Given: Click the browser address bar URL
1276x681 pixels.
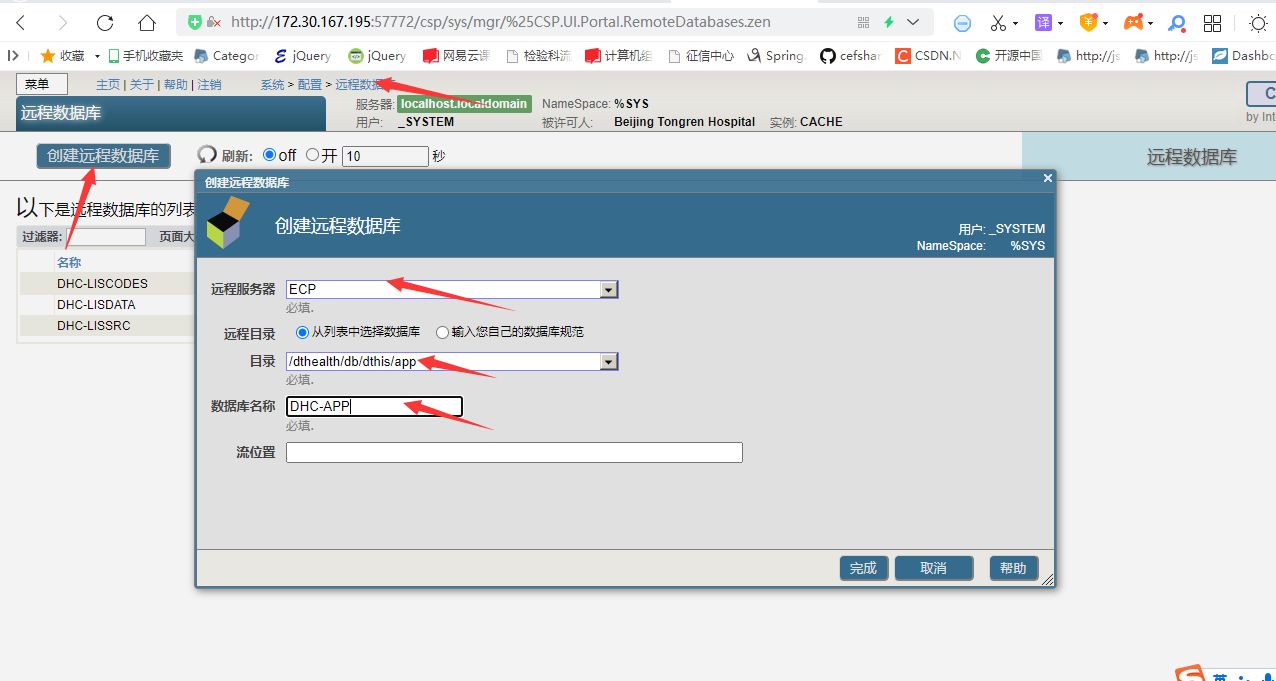Looking at the screenshot, I should point(500,22).
